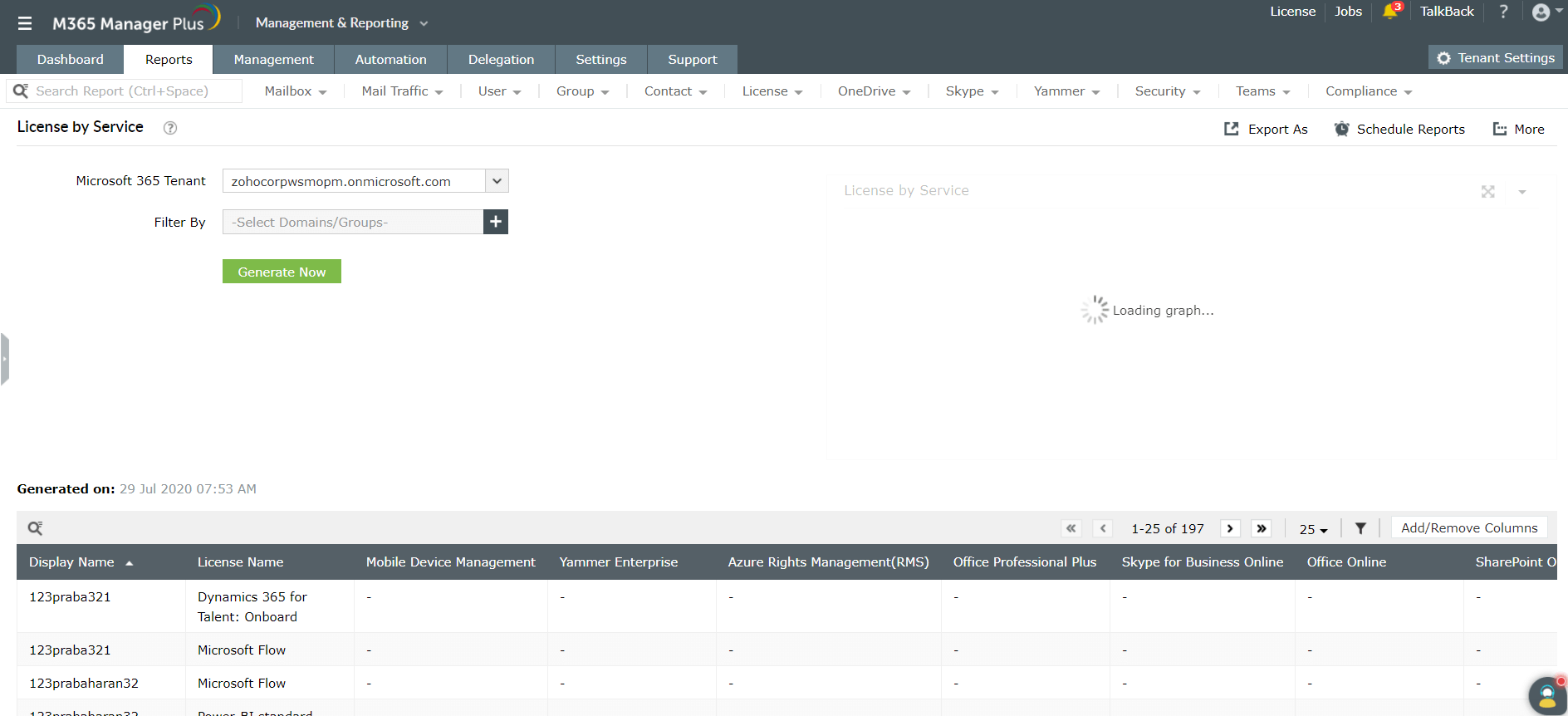Screen dimensions: 1568x716
Task: Go to next page of results
Action: pyautogui.click(x=1230, y=528)
